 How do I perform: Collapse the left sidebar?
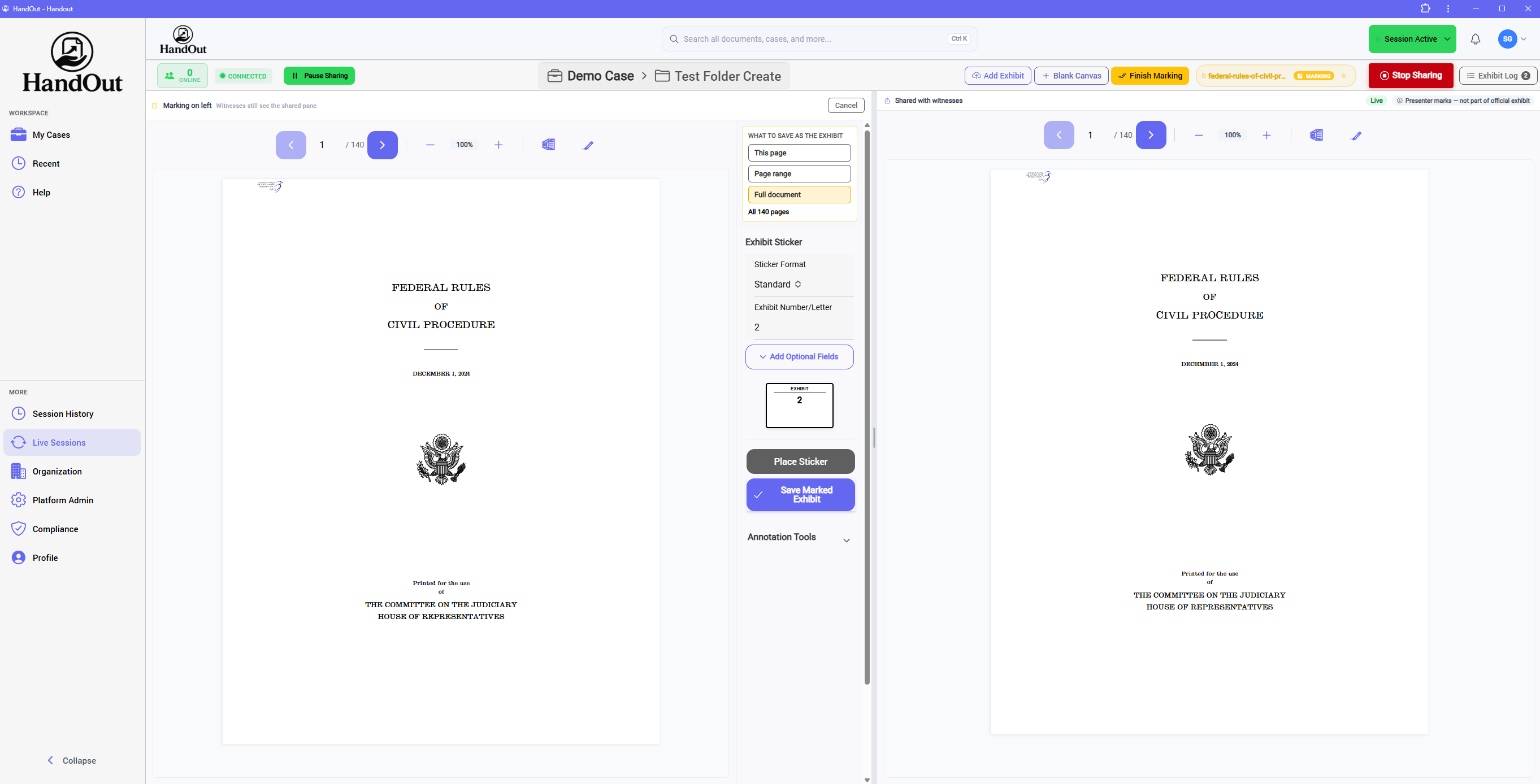(x=72, y=760)
